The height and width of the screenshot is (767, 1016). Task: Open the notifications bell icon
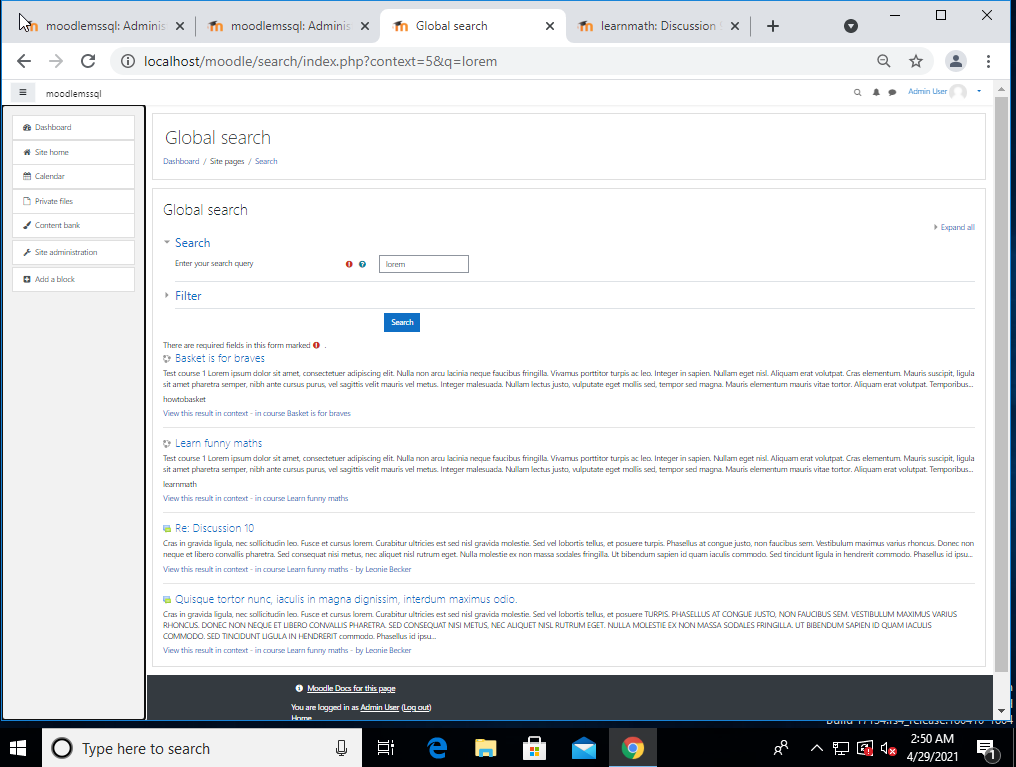click(x=876, y=93)
